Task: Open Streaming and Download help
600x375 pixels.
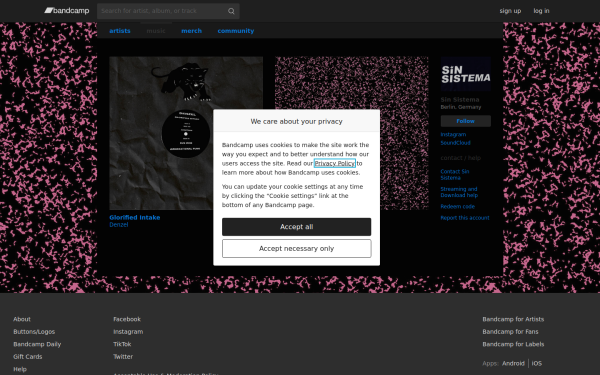Action: tap(459, 192)
